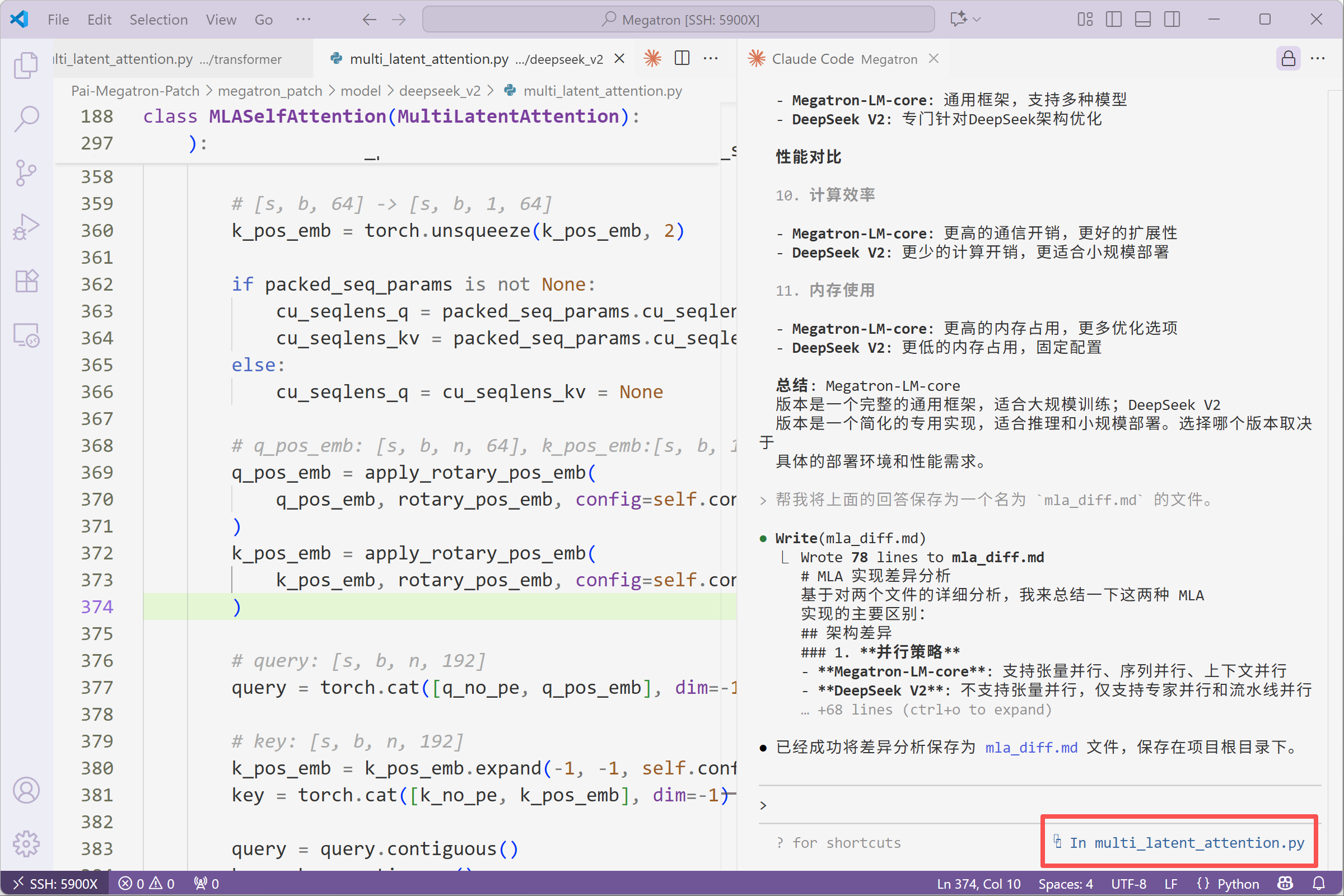The height and width of the screenshot is (896, 1344).
Task: Open the Go menu
Action: [x=263, y=20]
